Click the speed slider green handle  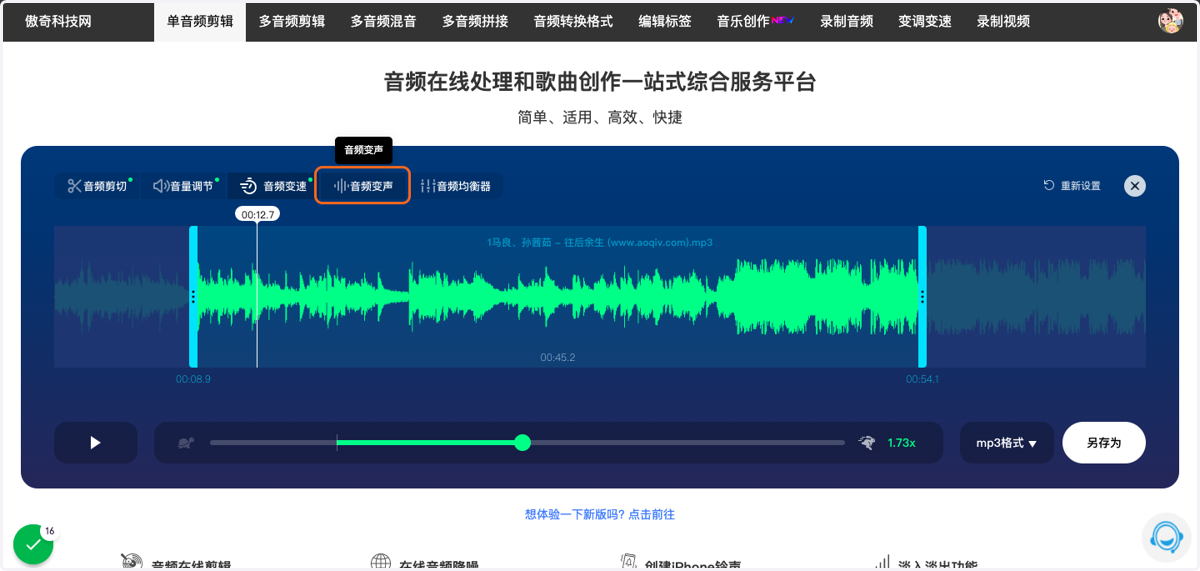point(522,442)
